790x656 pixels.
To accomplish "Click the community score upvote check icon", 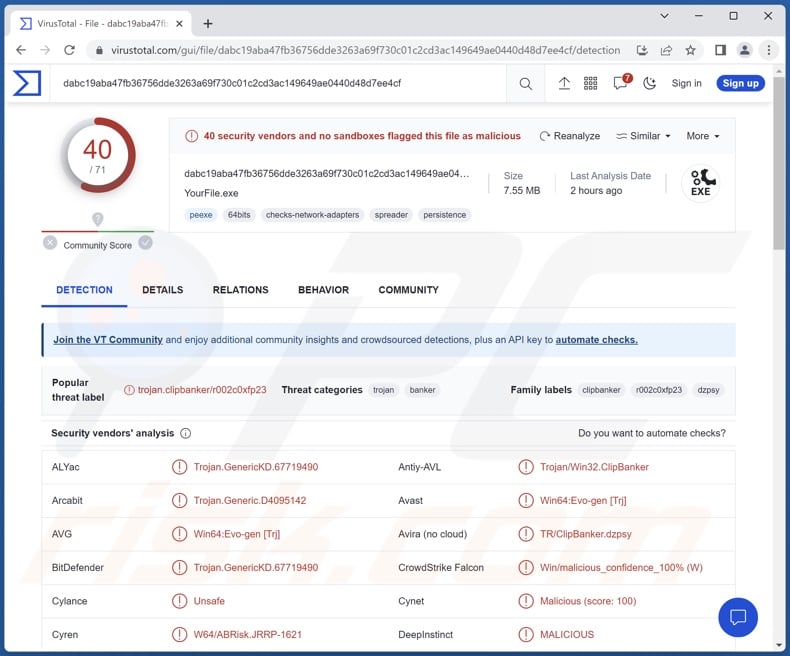I will [146, 243].
